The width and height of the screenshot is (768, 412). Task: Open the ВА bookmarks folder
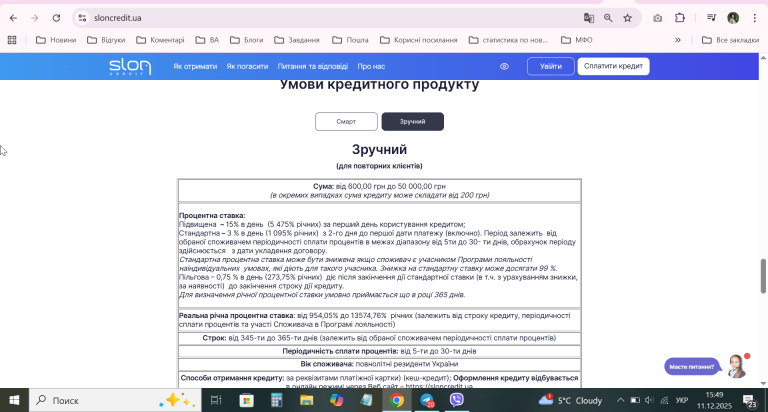tap(207, 40)
